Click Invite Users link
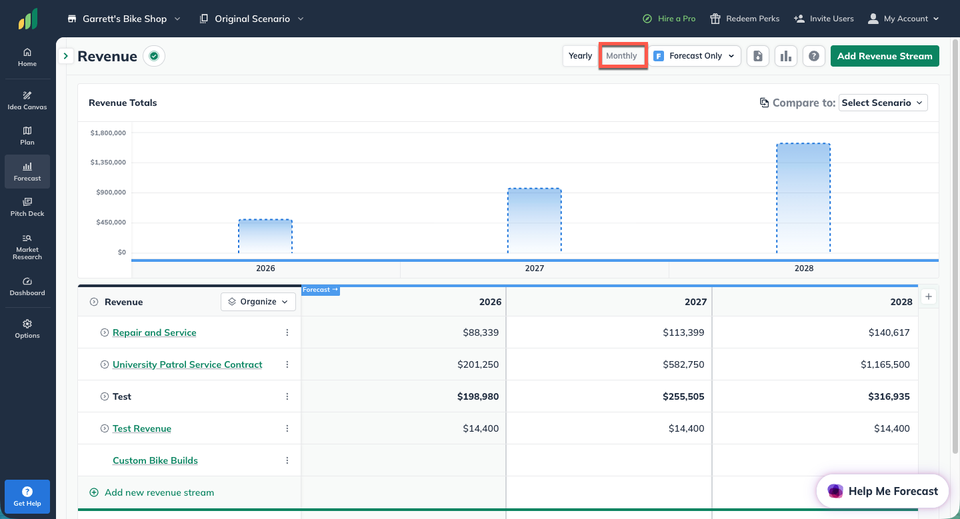 pyautogui.click(x=823, y=19)
